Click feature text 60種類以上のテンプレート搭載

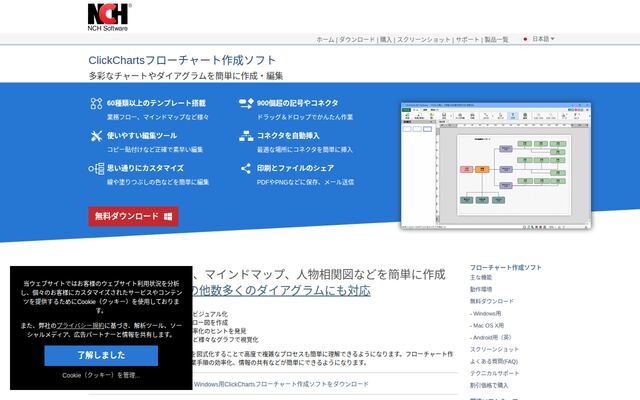pos(156,103)
